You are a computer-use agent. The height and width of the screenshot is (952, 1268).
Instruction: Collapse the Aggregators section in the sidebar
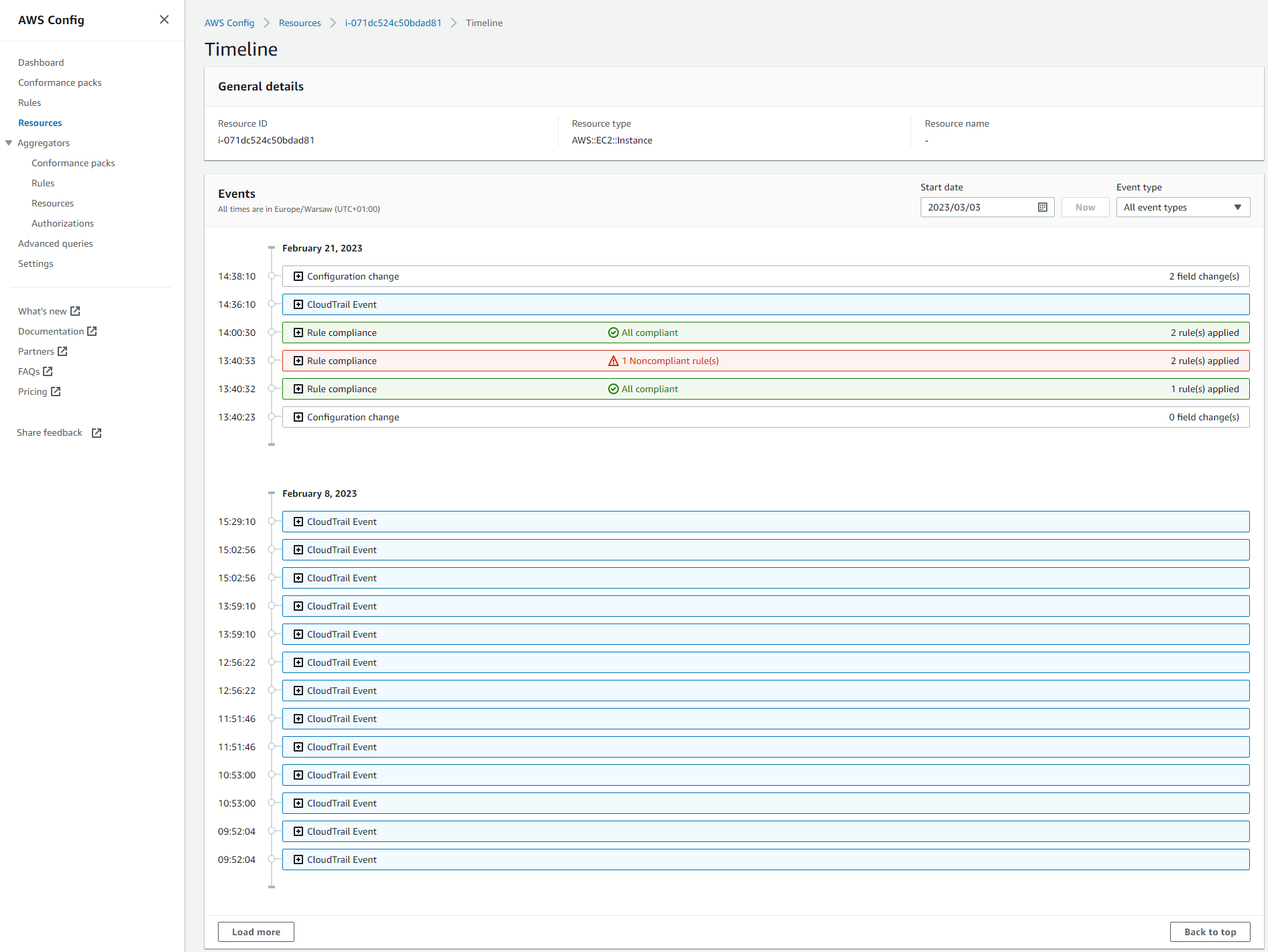9,143
